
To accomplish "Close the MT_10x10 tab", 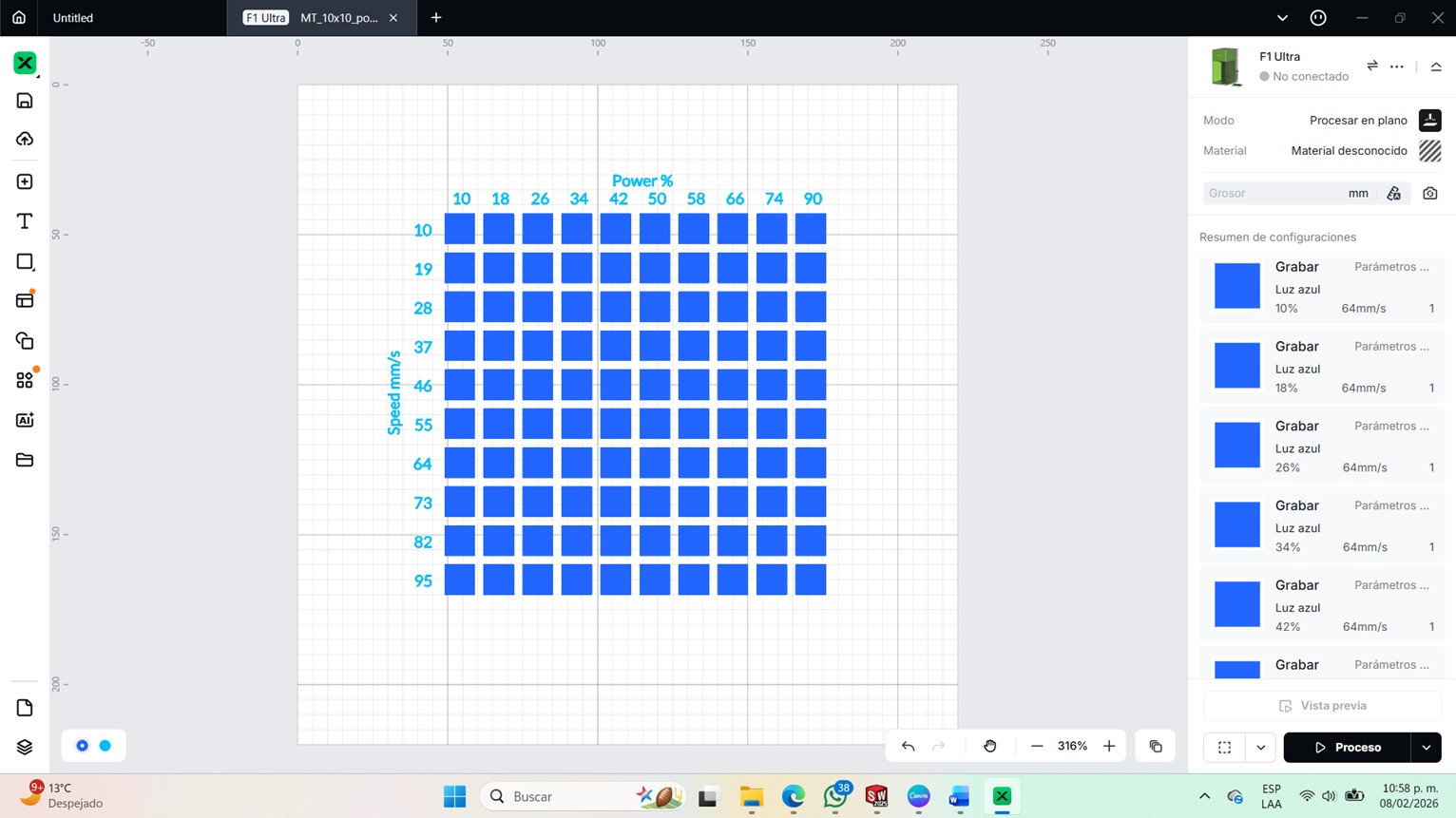I will pos(393,18).
